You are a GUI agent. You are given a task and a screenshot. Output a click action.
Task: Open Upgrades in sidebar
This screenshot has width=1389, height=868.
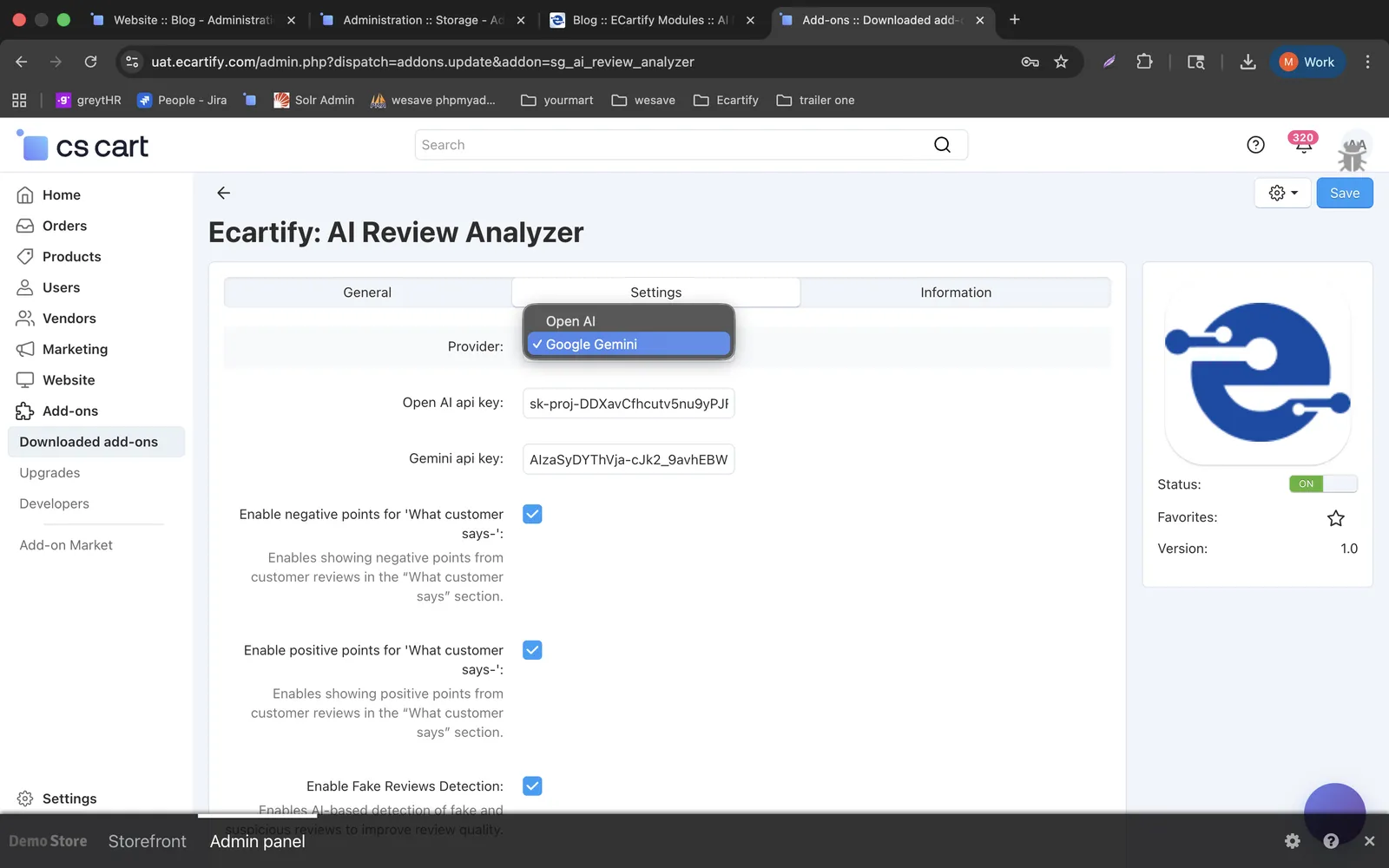click(49, 473)
